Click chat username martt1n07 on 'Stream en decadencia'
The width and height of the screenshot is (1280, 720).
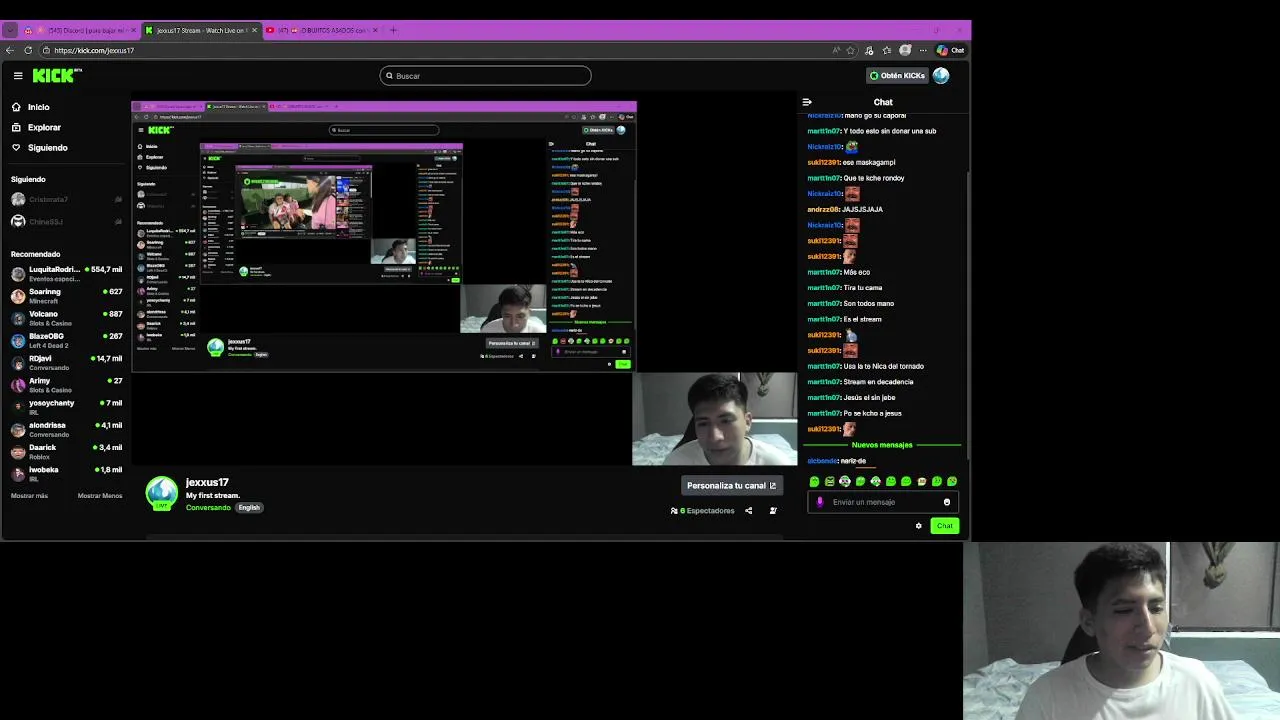[824, 382]
